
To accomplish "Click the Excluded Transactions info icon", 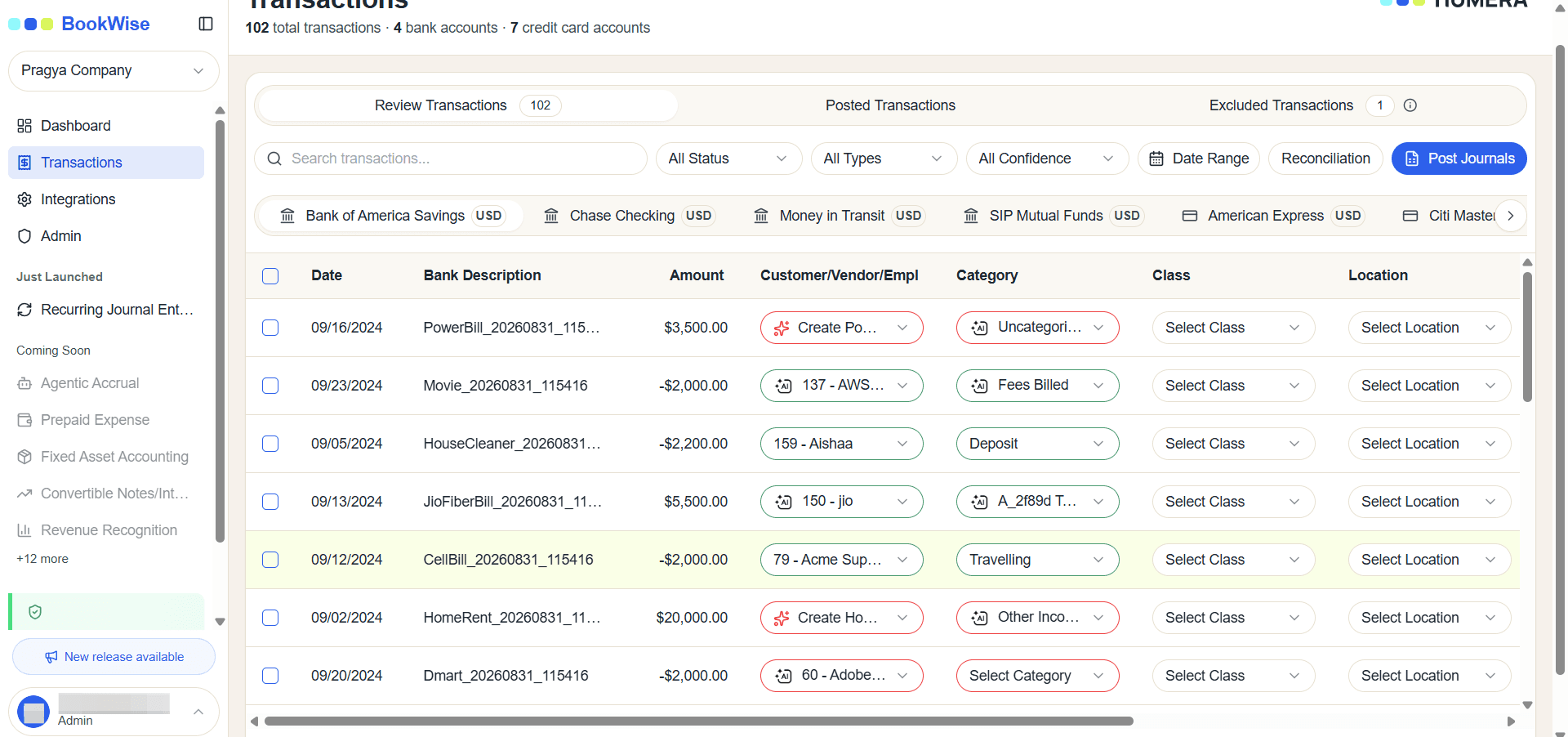I will pyautogui.click(x=1410, y=105).
